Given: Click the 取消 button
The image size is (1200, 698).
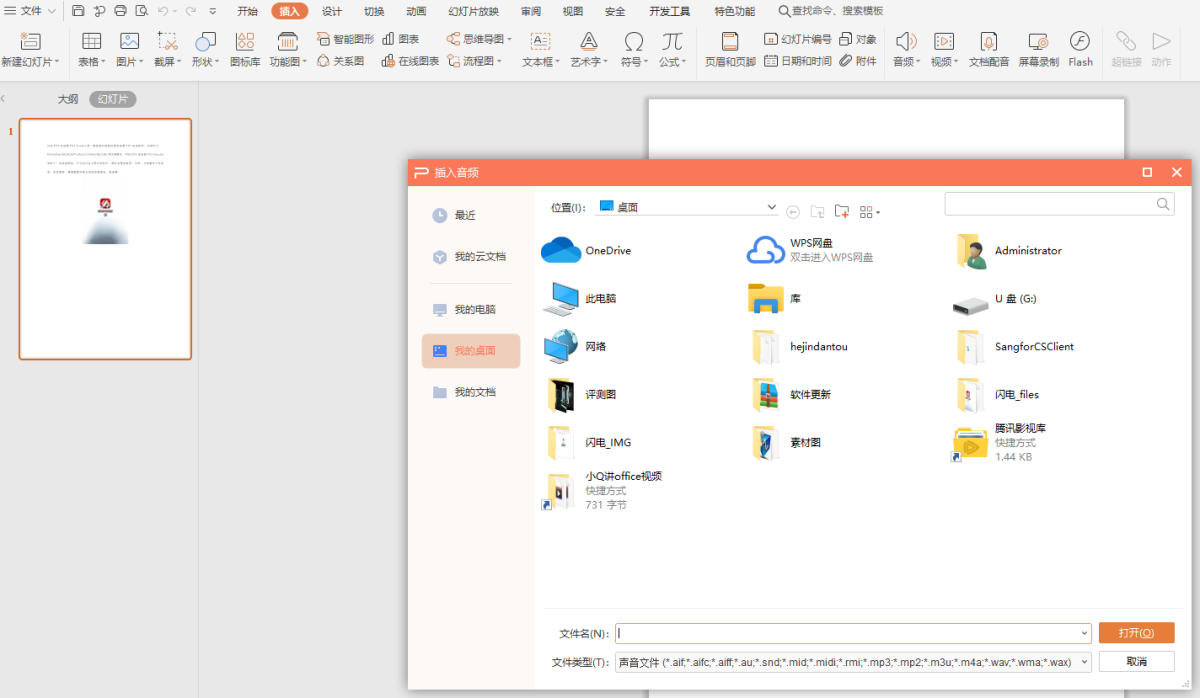Looking at the screenshot, I should coord(1136,662).
